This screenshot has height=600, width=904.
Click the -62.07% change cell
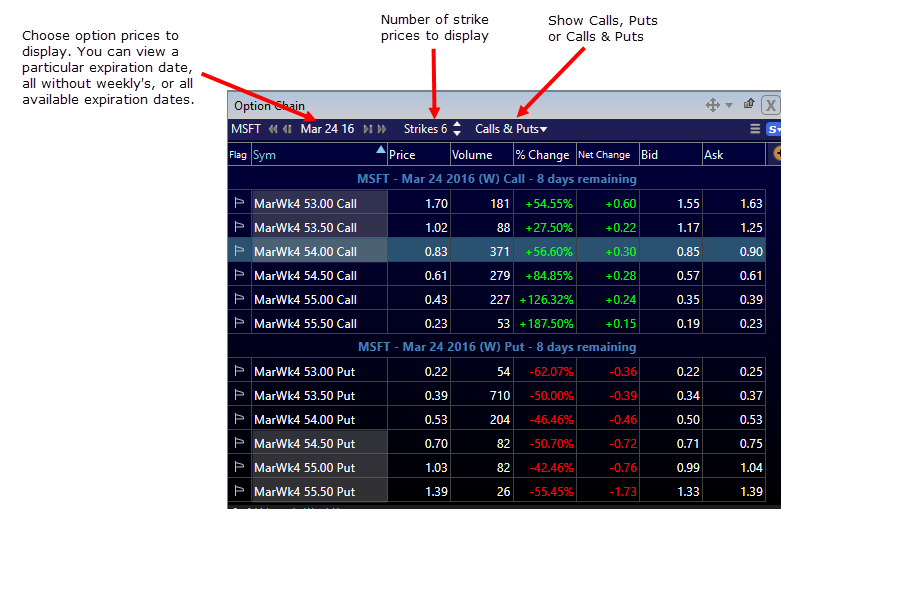545,372
